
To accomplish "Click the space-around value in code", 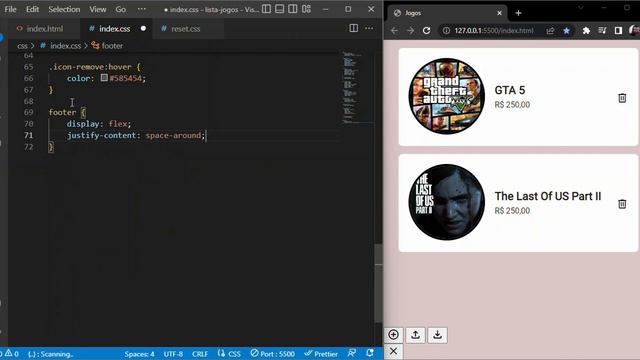I will pos(173,135).
